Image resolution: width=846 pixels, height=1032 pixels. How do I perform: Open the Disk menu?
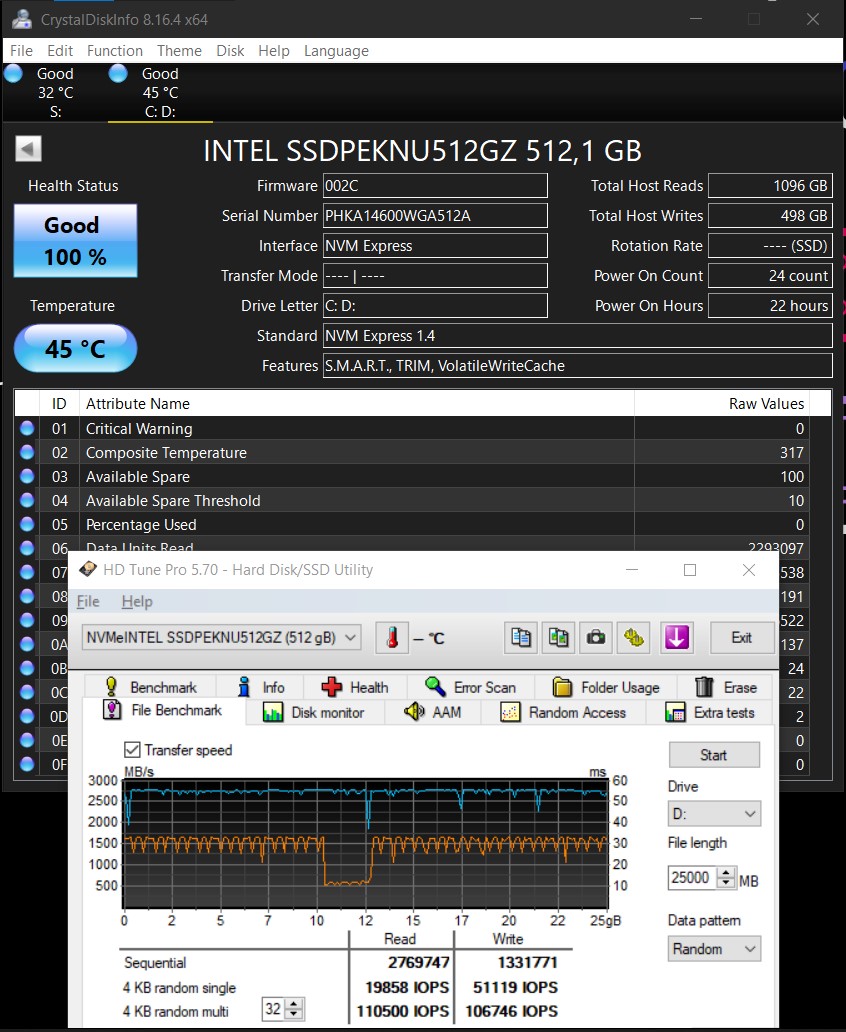pos(230,51)
